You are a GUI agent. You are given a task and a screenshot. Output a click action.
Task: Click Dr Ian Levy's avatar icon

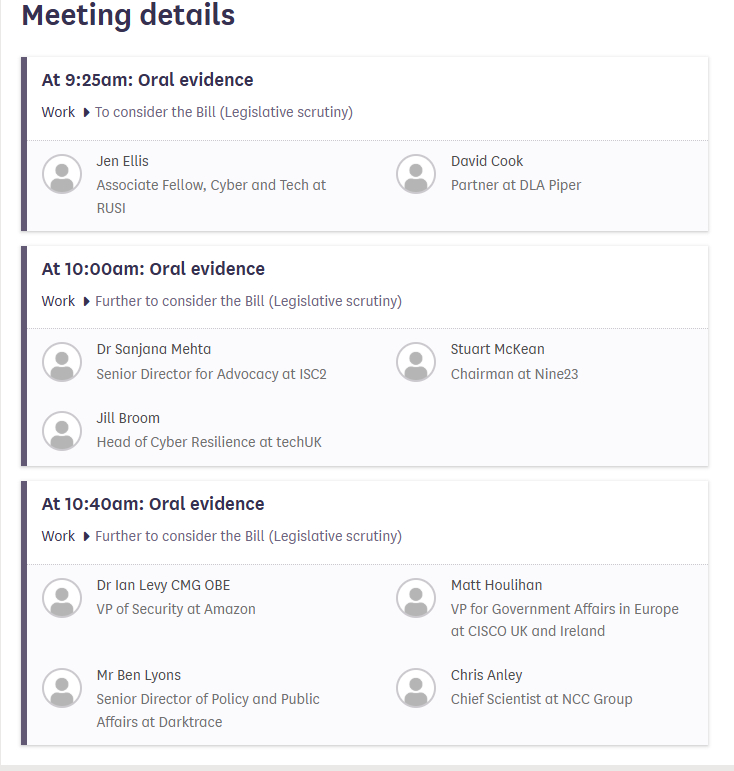point(62,598)
